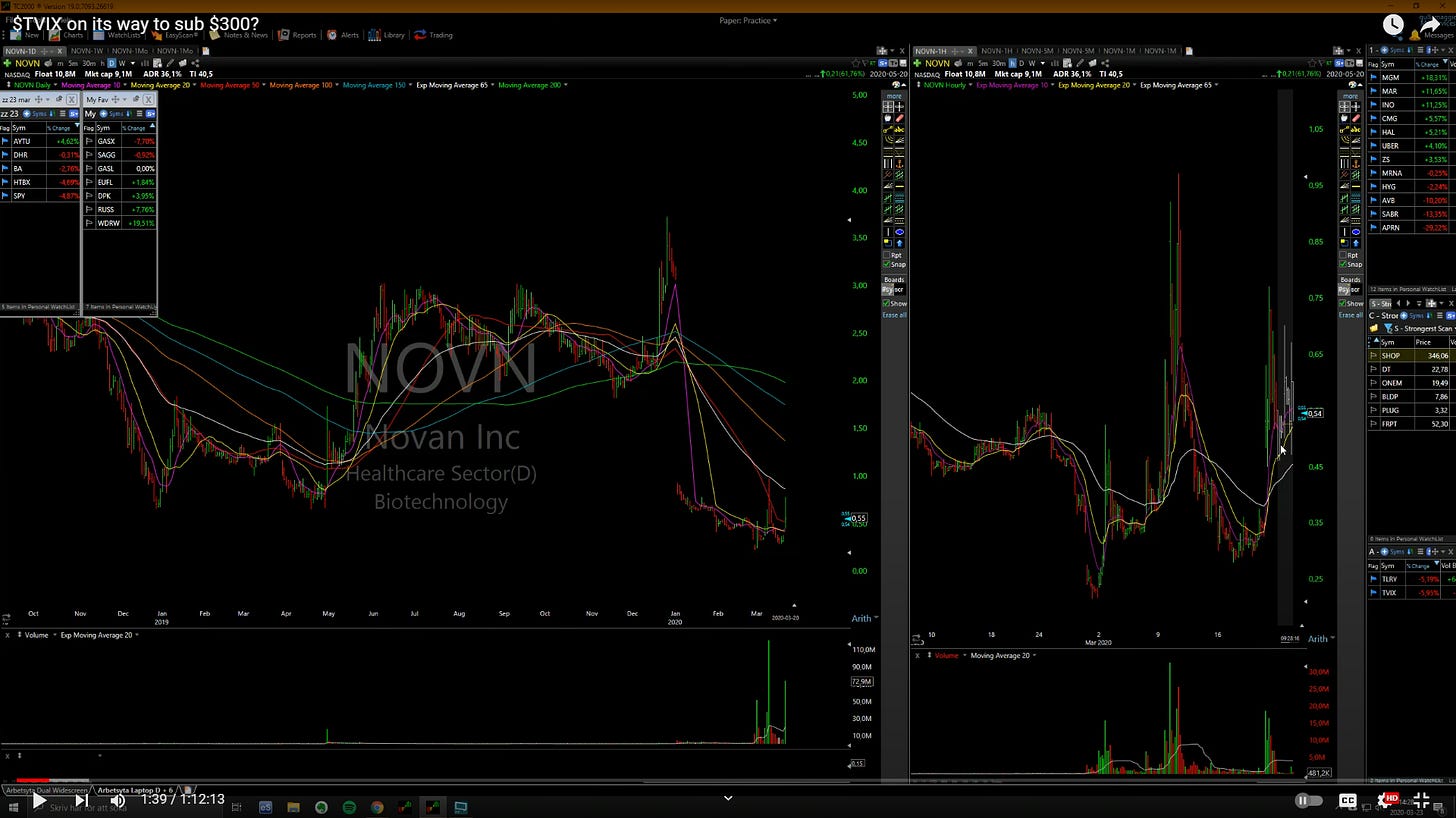1456x818 pixels.
Task: Open the Library toolbar item
Action: (x=386, y=35)
